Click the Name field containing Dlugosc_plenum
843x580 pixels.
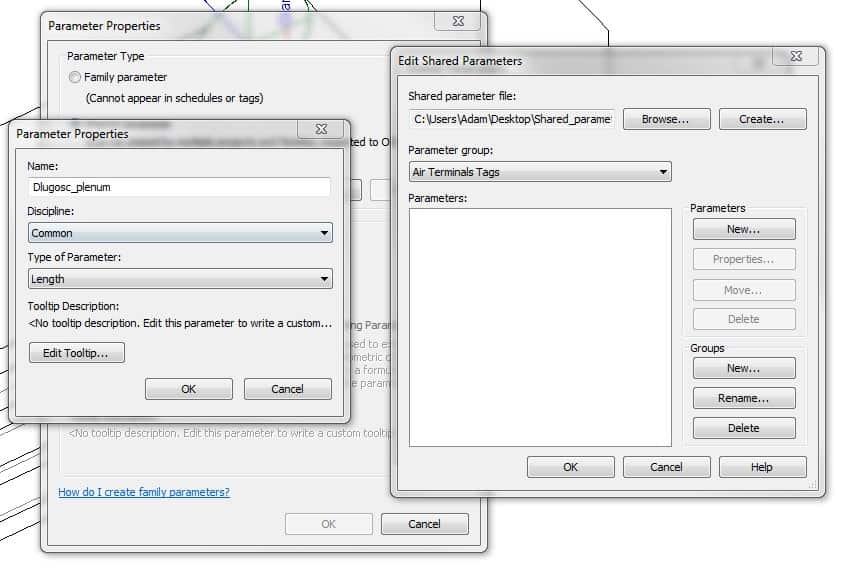180,187
